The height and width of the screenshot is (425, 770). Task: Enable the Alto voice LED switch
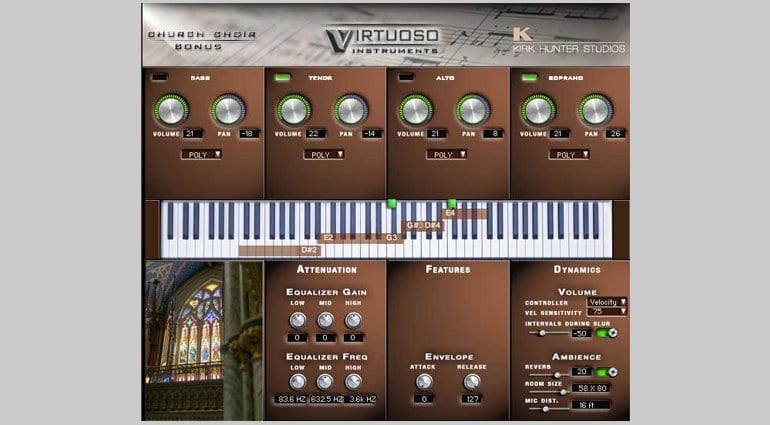tap(406, 77)
